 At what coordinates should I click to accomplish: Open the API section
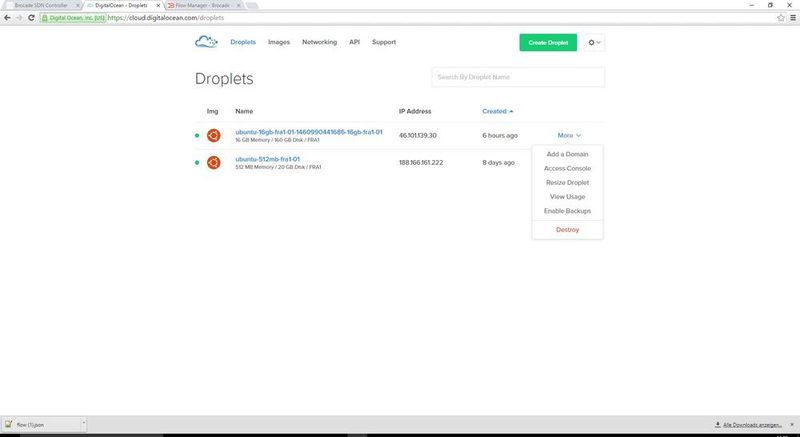[354, 42]
